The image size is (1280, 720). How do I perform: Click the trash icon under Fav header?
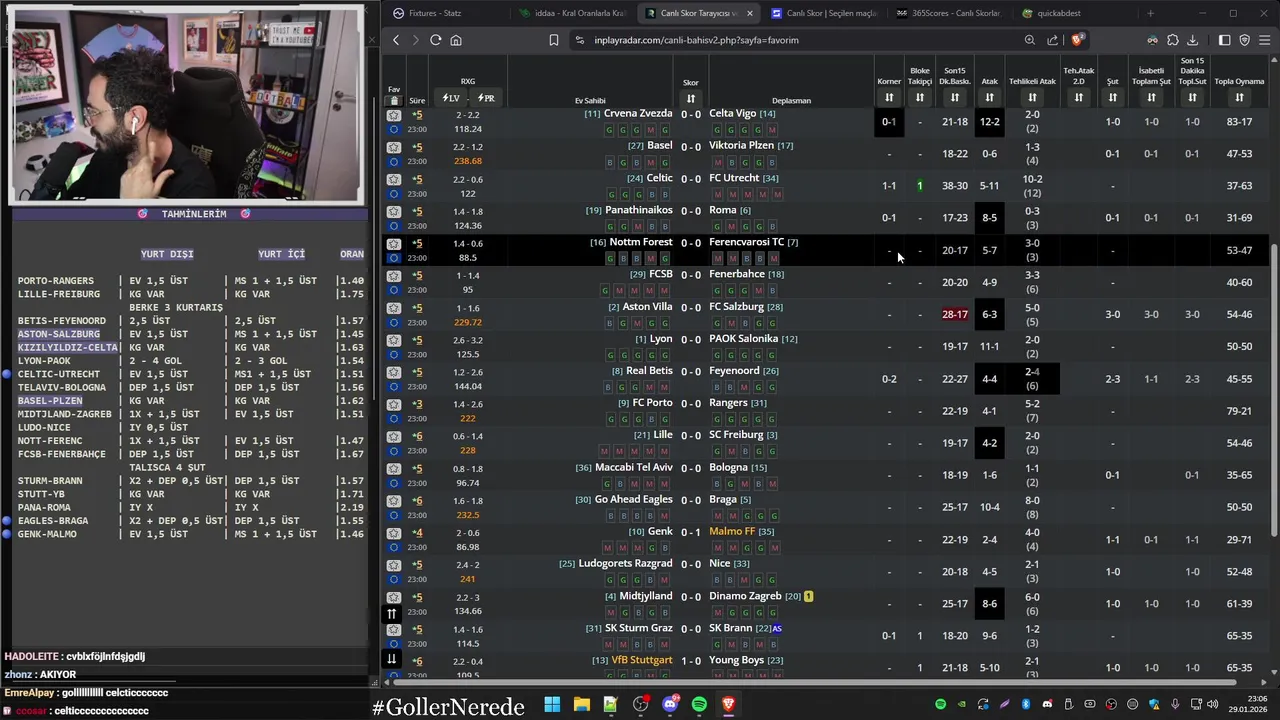[394, 100]
